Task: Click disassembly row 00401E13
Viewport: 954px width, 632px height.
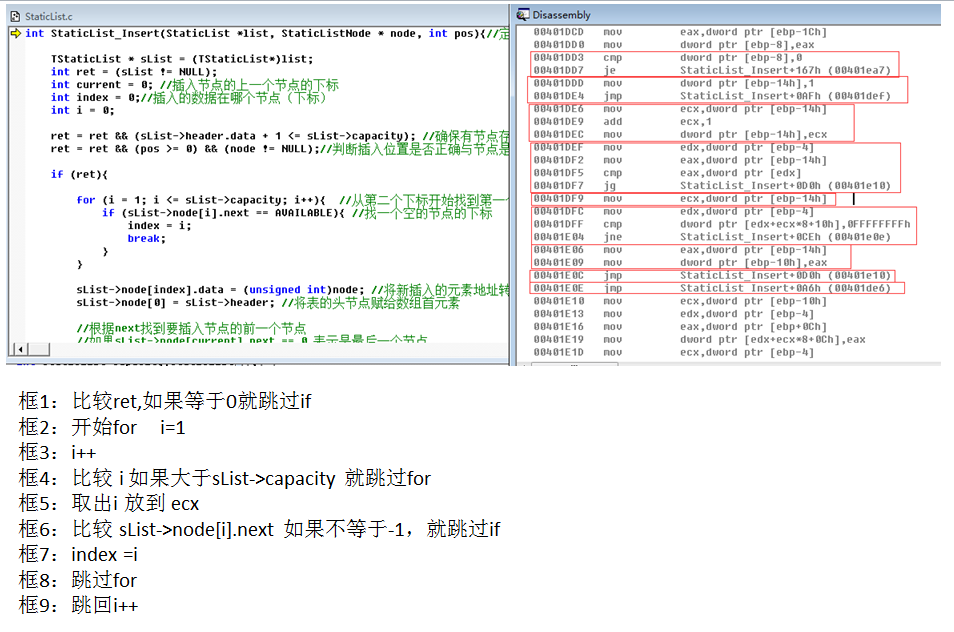Action: coord(674,313)
